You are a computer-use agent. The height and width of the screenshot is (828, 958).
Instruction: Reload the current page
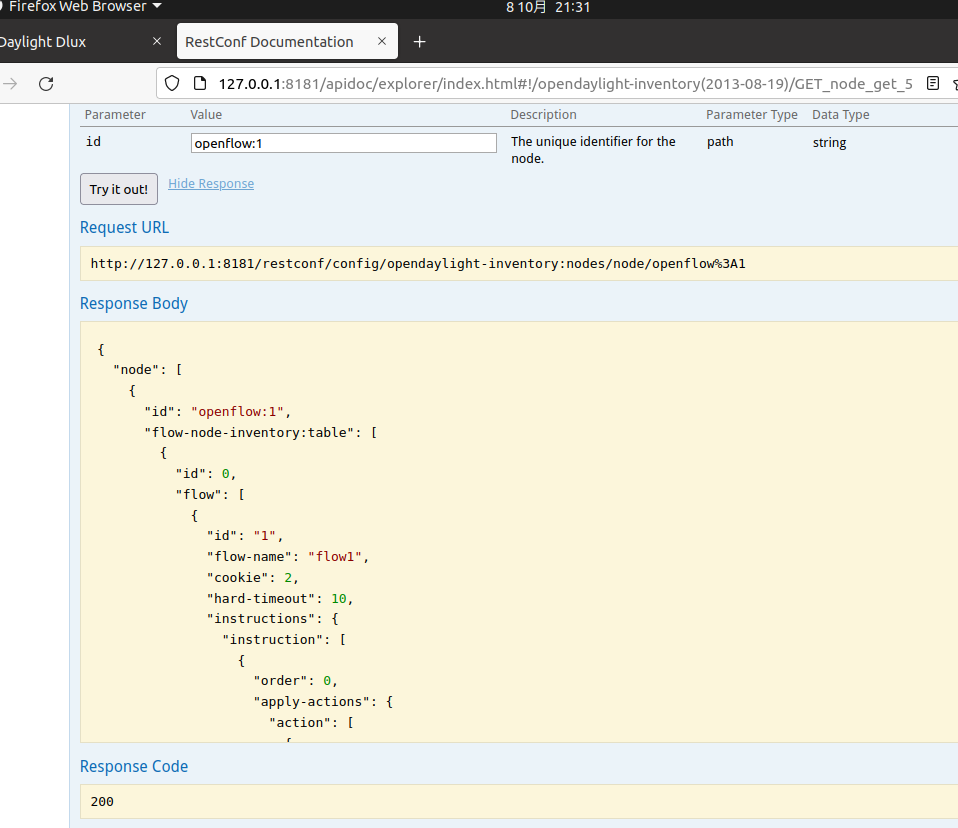[x=46, y=84]
